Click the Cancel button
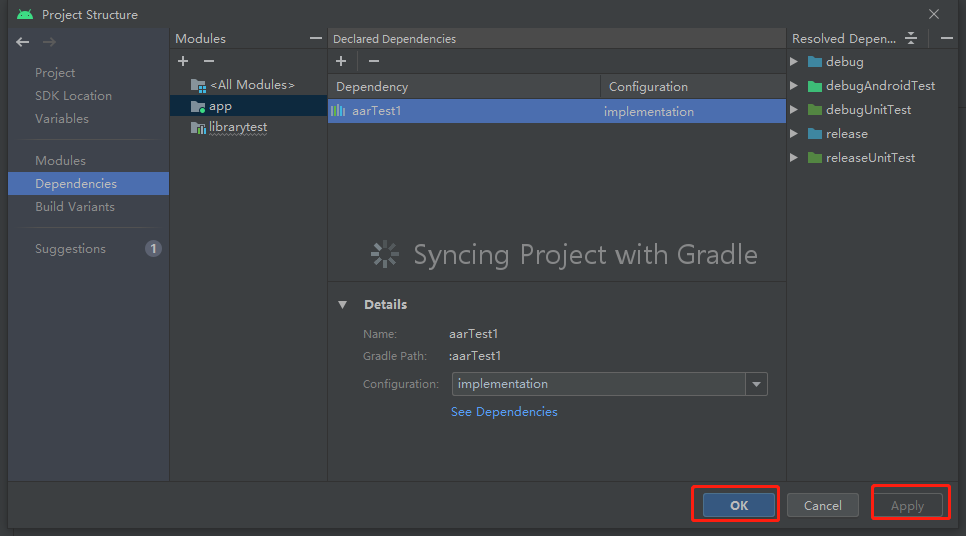Image resolution: width=966 pixels, height=536 pixels. coord(822,505)
